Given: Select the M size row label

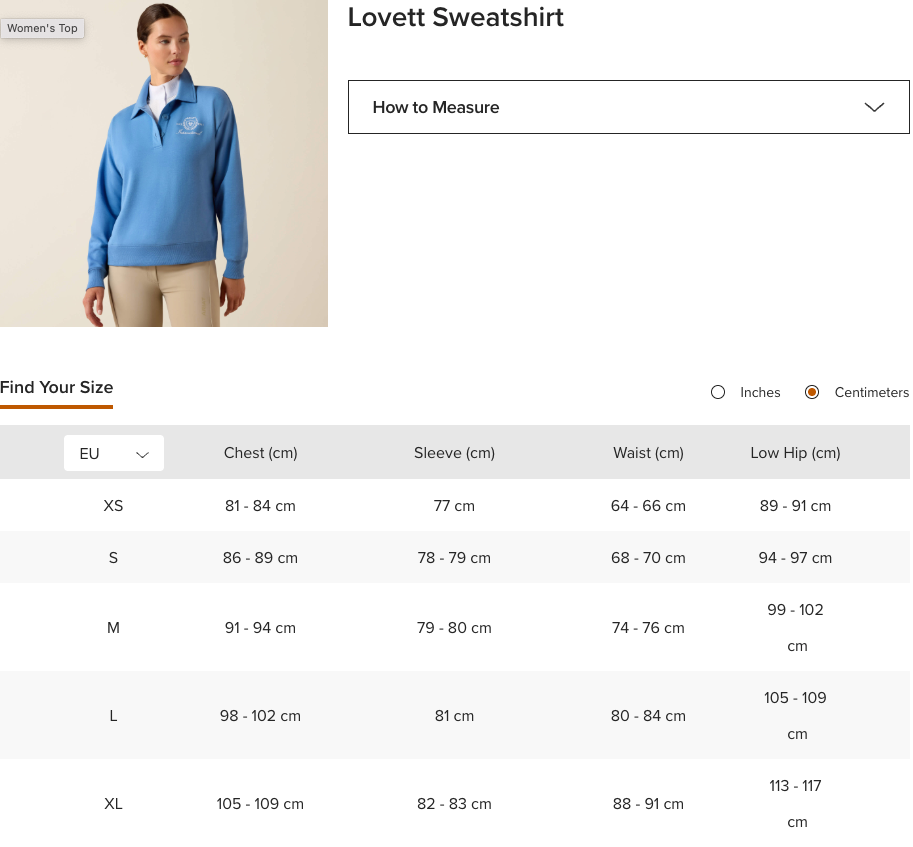Looking at the screenshot, I should click(x=113, y=628).
